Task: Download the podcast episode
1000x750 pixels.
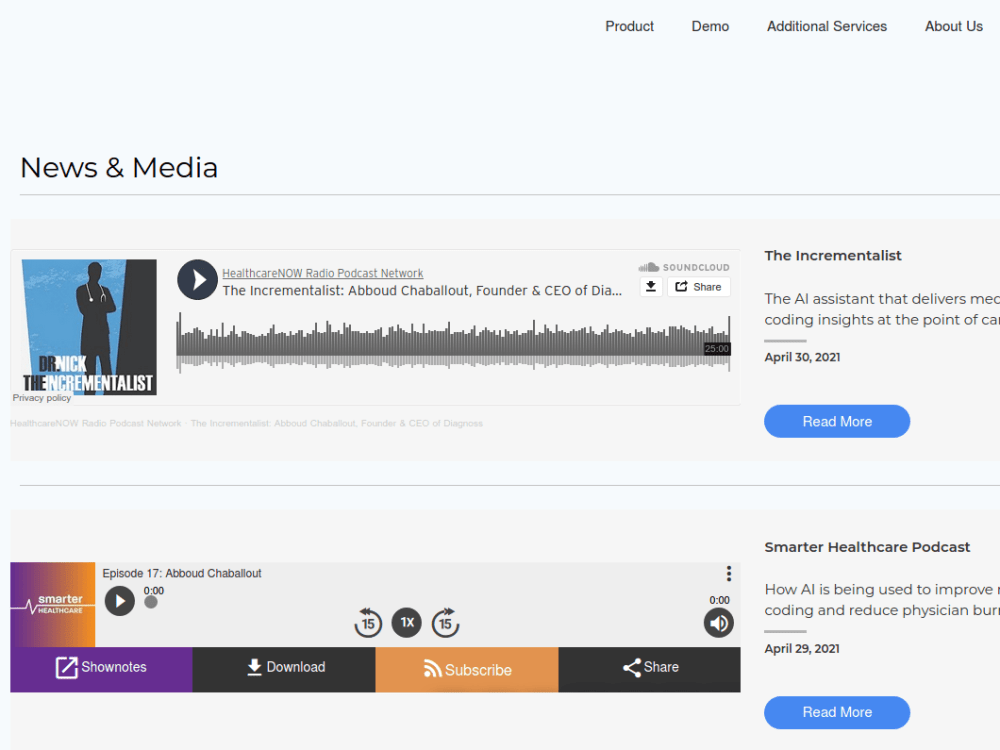Action: 284,669
